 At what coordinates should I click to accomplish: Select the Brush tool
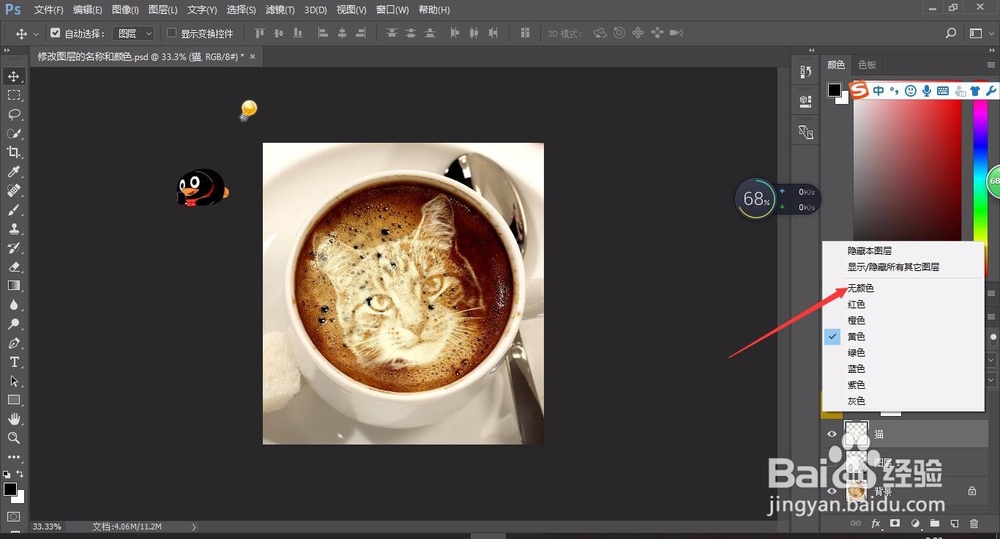click(x=13, y=210)
